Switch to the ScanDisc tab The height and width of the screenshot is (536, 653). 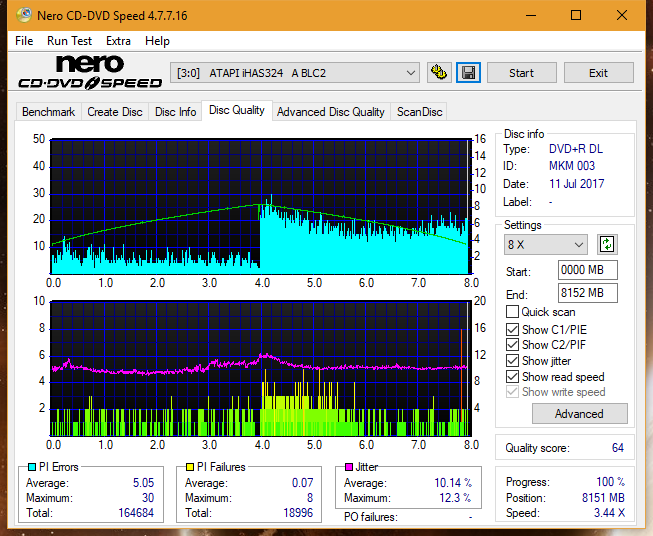point(419,112)
